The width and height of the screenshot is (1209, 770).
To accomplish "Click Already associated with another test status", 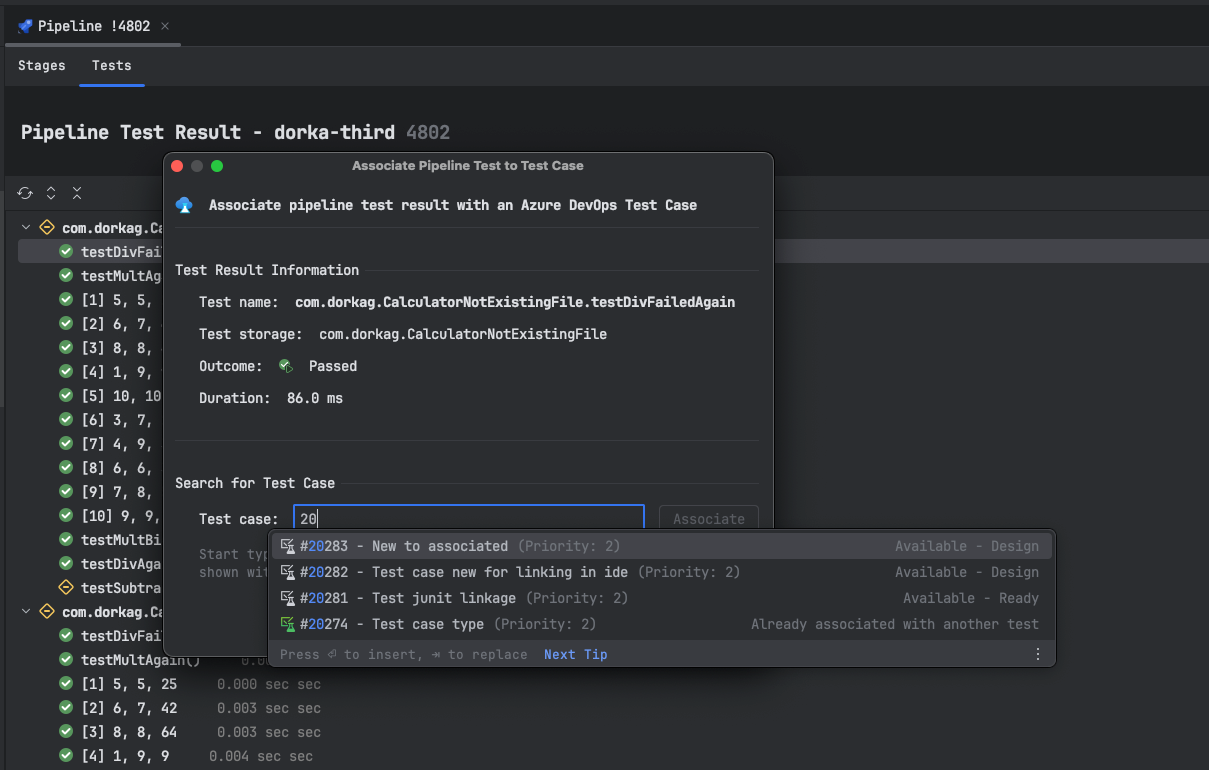I will point(895,624).
